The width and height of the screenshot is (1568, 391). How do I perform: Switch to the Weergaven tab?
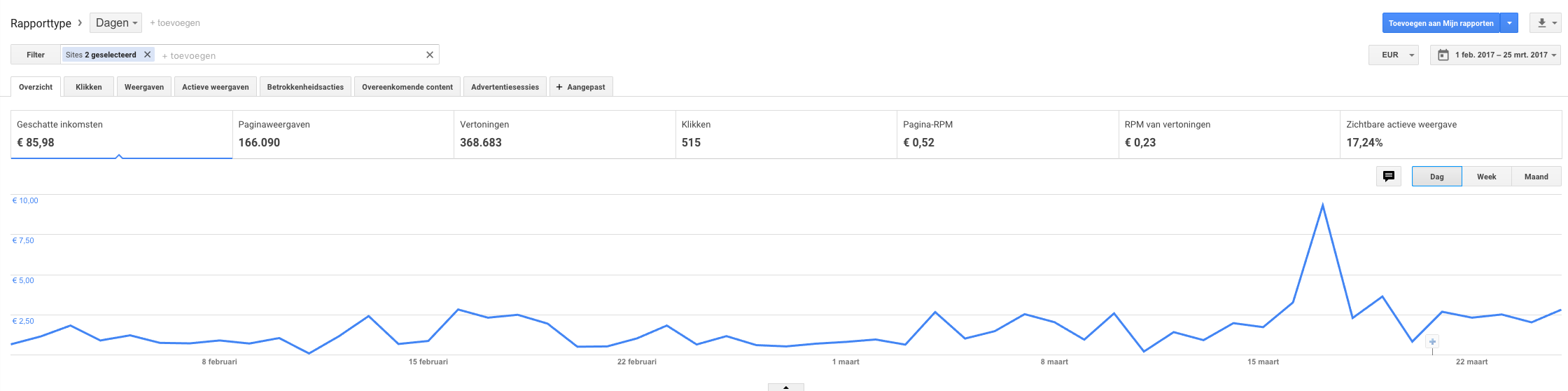(x=144, y=87)
